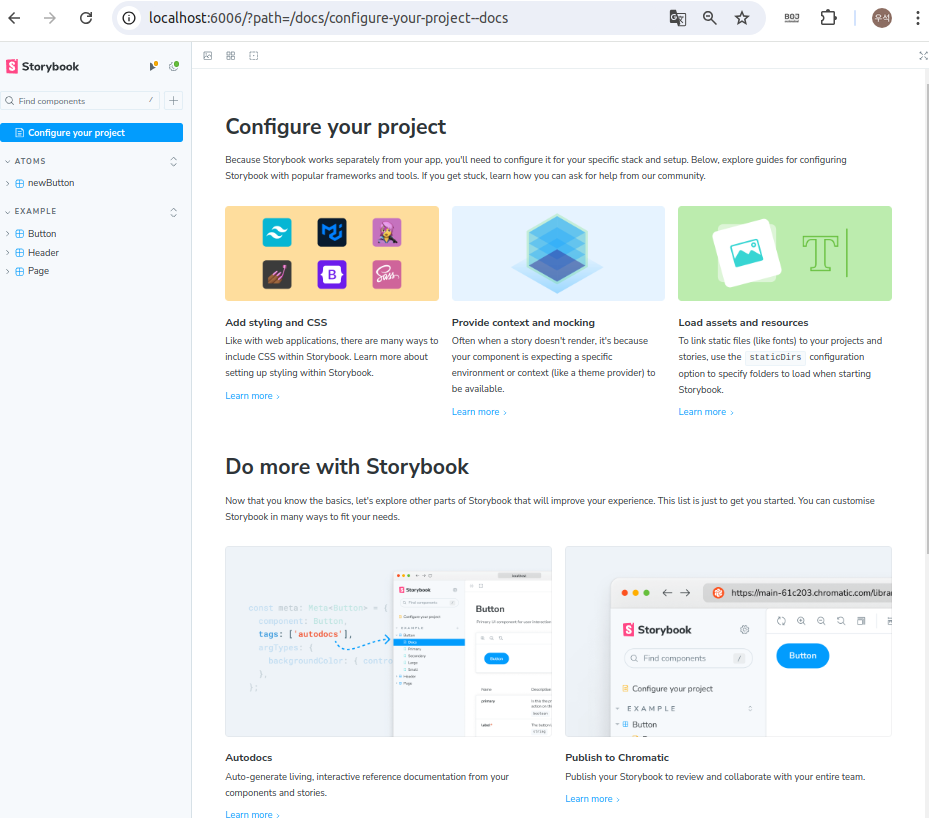
Task: Click the Configure your project heading
Action: coord(335,127)
